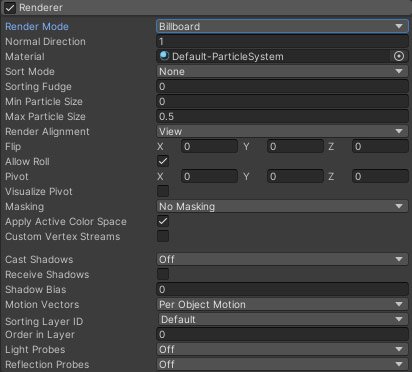This screenshot has width=412, height=372.
Task: Open the Cast Shadows dropdown
Action: pos(282,259)
